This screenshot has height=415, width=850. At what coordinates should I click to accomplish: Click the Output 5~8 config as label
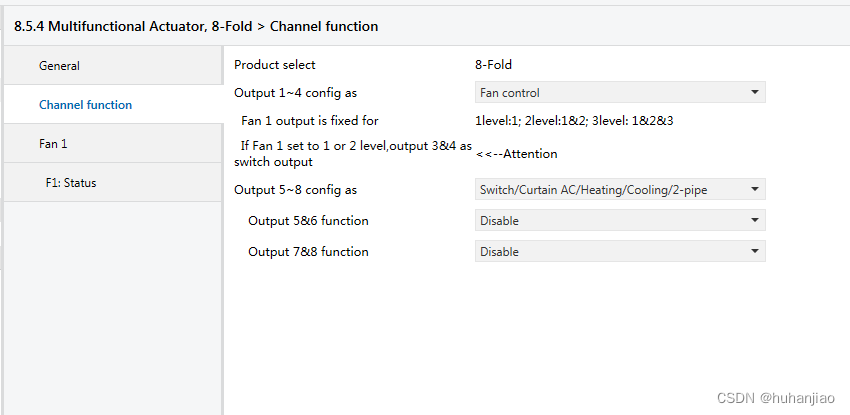click(296, 189)
